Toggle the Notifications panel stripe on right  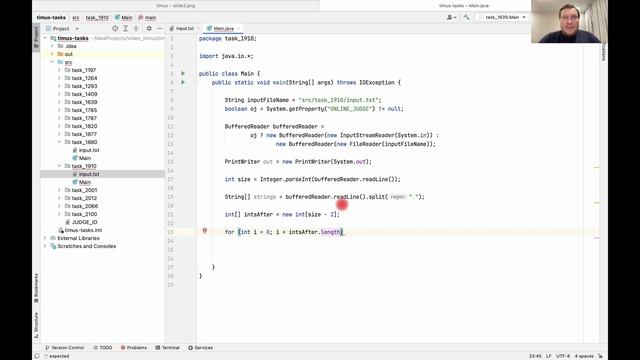tap(604, 52)
